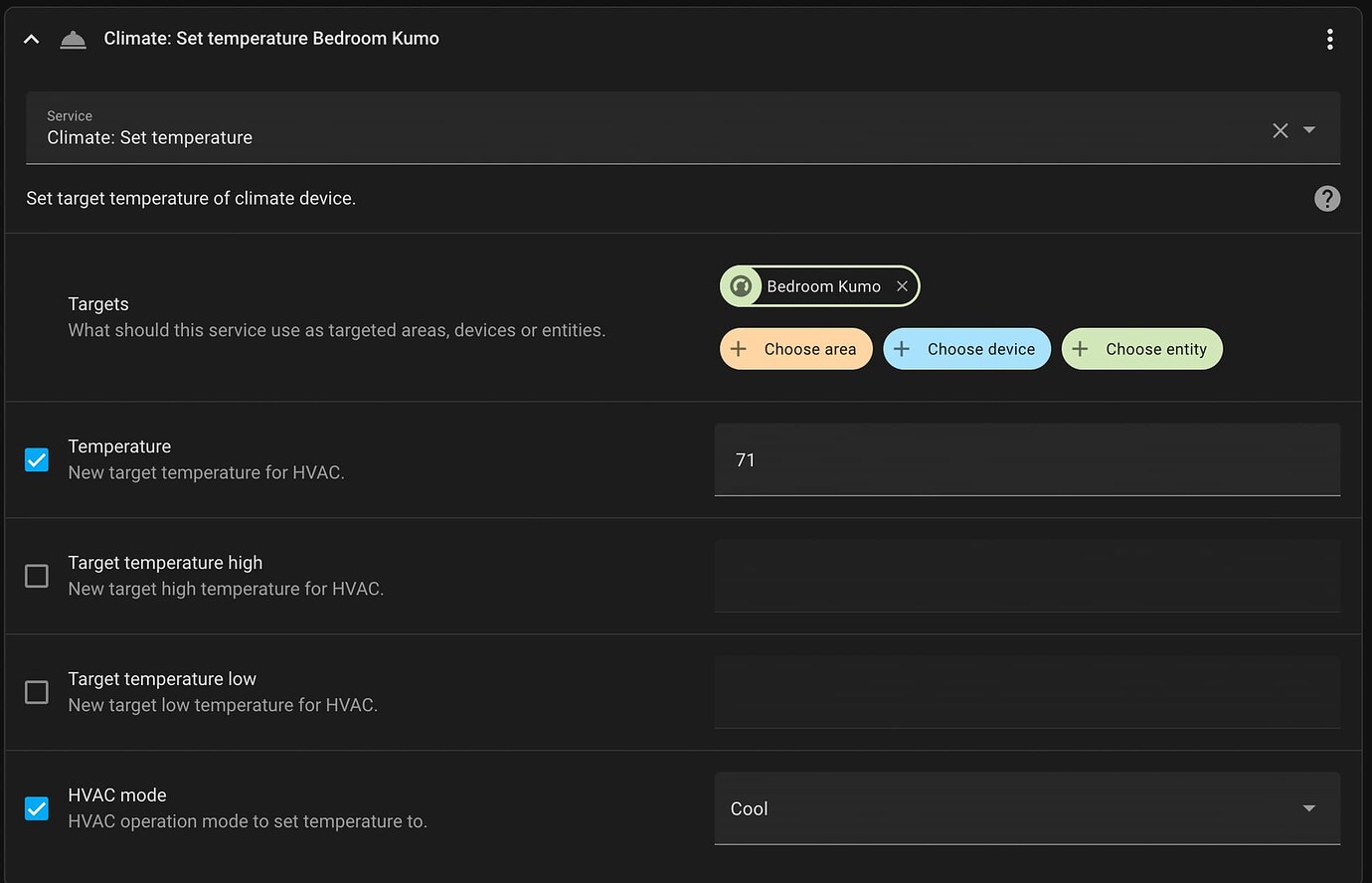
Task: Remove the Bedroom Kumo chip with its X icon
Action: pyautogui.click(x=902, y=285)
